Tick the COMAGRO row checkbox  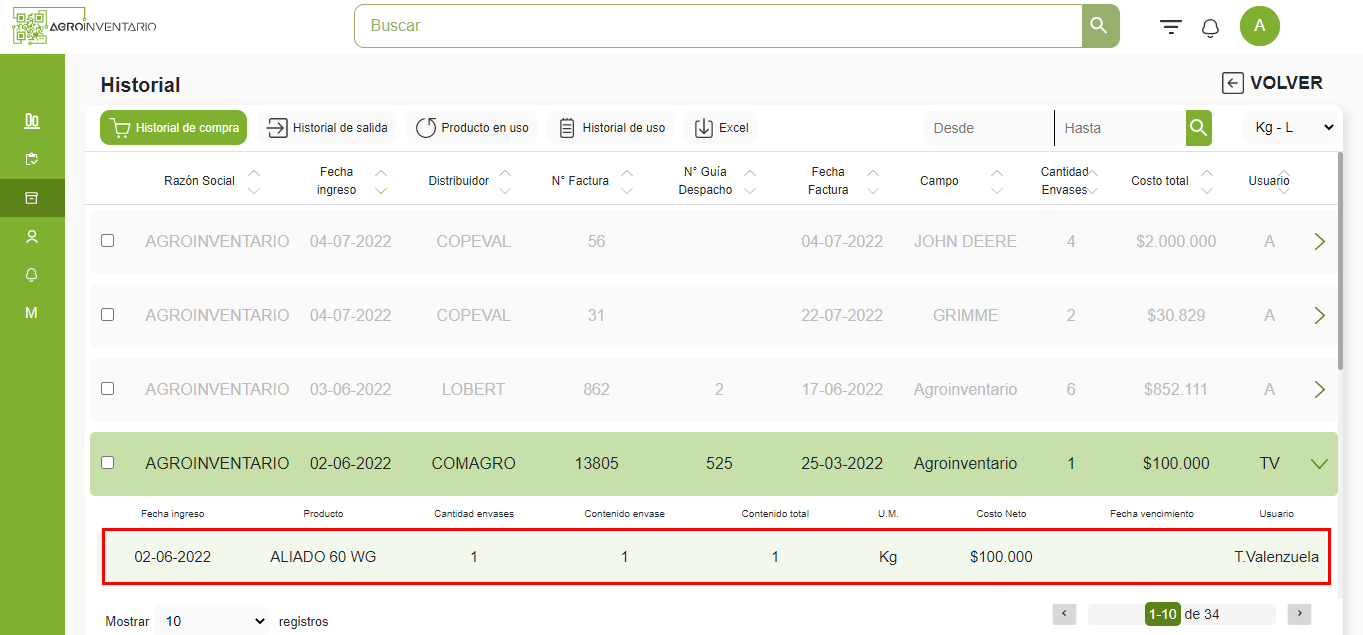coord(108,463)
